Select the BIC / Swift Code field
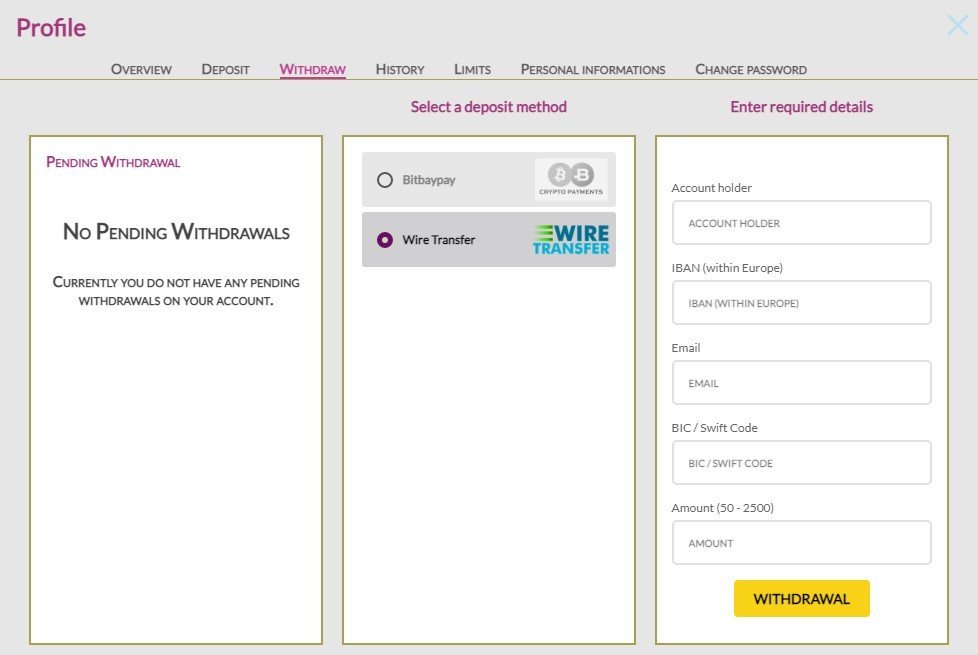The width and height of the screenshot is (978, 655). point(801,463)
